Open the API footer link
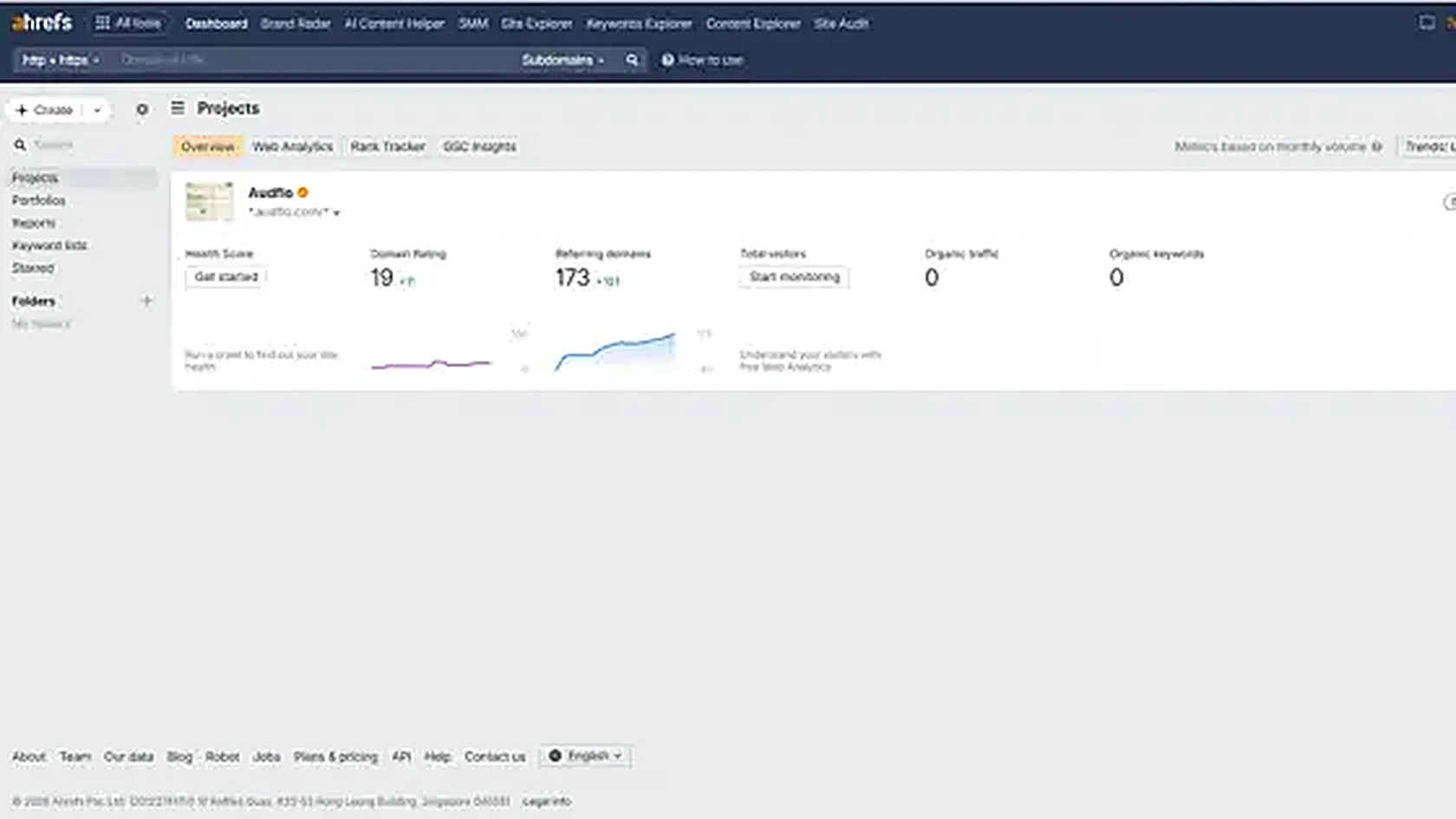Screen dimensions: 1456x819 (401, 757)
